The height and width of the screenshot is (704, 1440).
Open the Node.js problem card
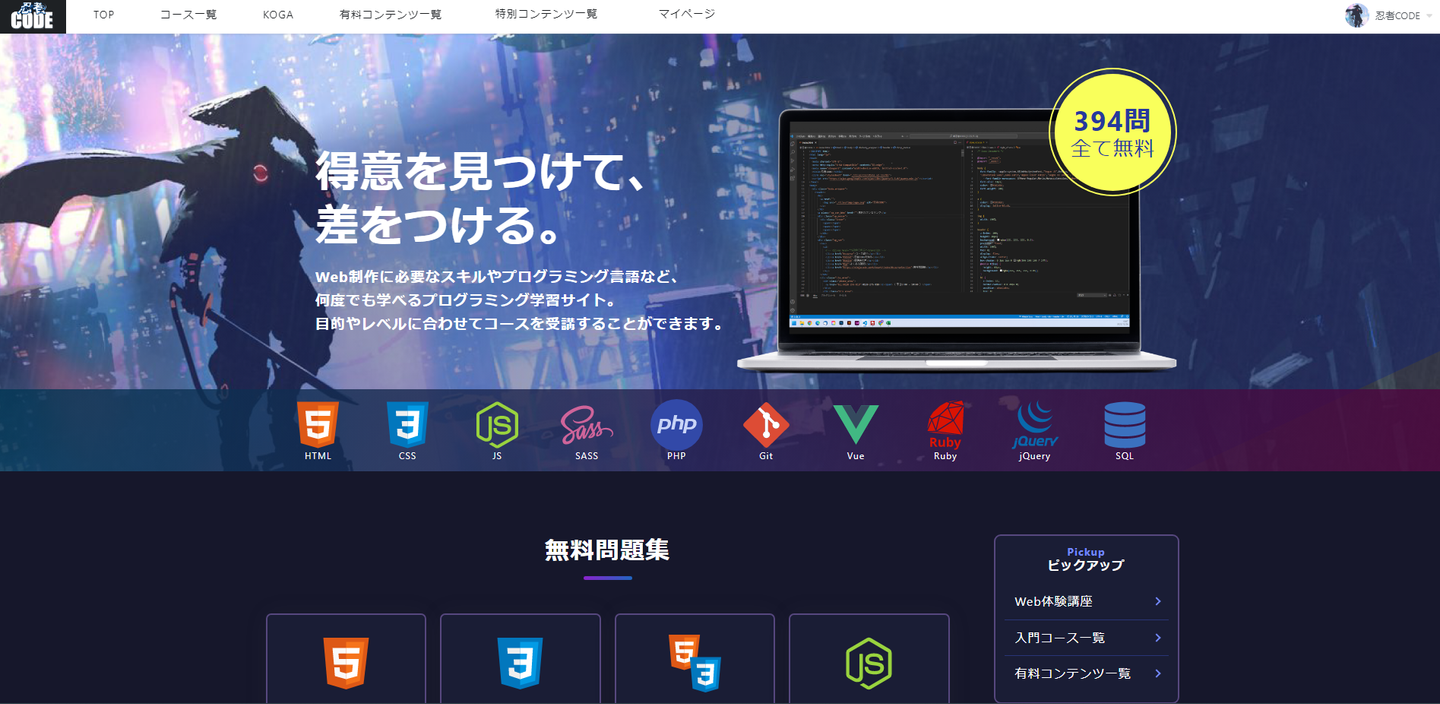[x=869, y=659]
